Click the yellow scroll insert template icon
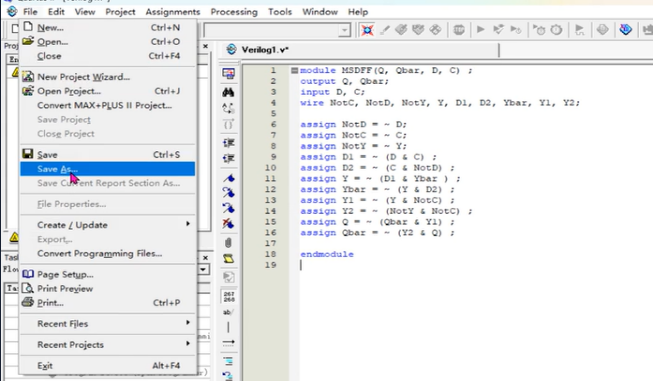The height and width of the screenshot is (381, 653). point(228,259)
